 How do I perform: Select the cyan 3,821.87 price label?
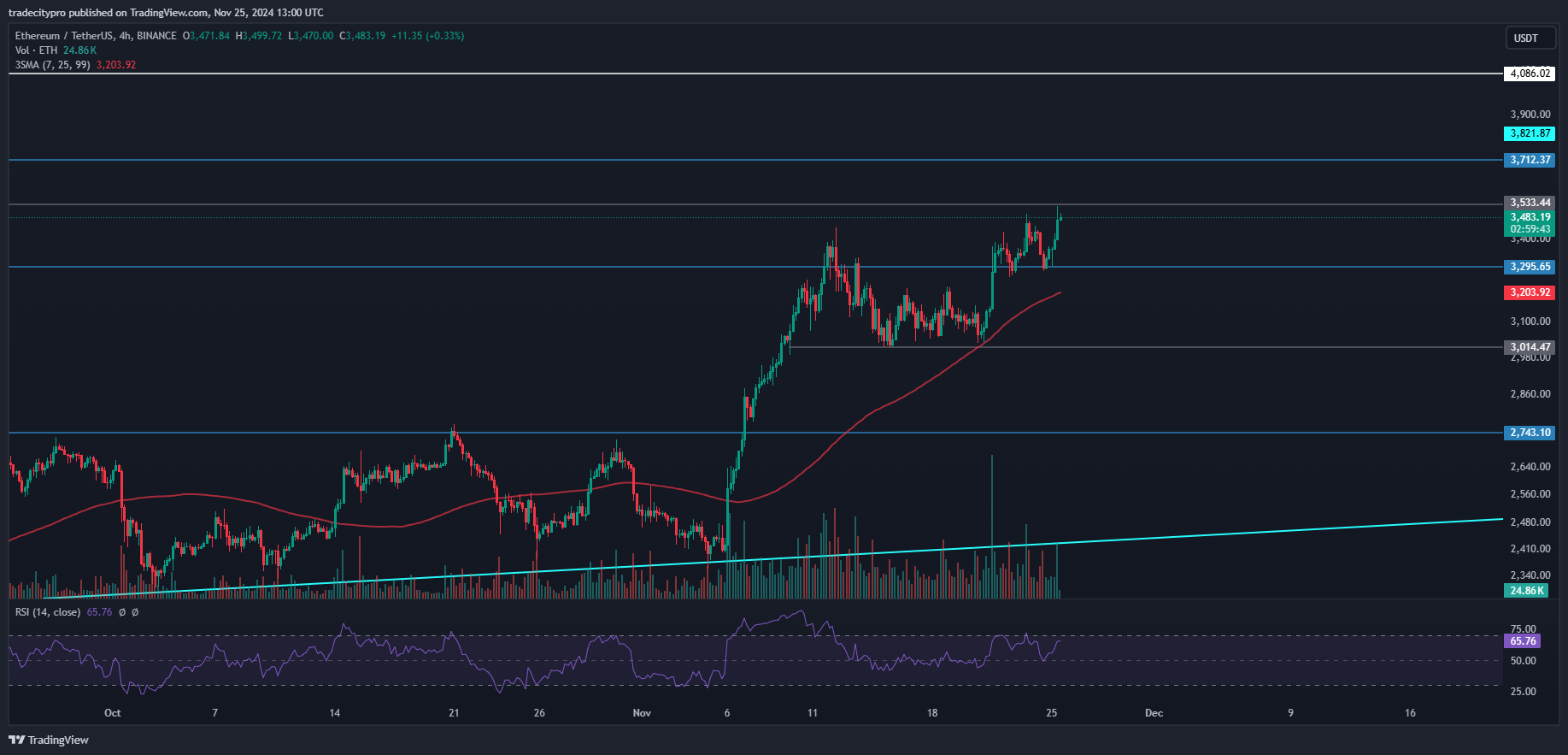(x=1530, y=133)
